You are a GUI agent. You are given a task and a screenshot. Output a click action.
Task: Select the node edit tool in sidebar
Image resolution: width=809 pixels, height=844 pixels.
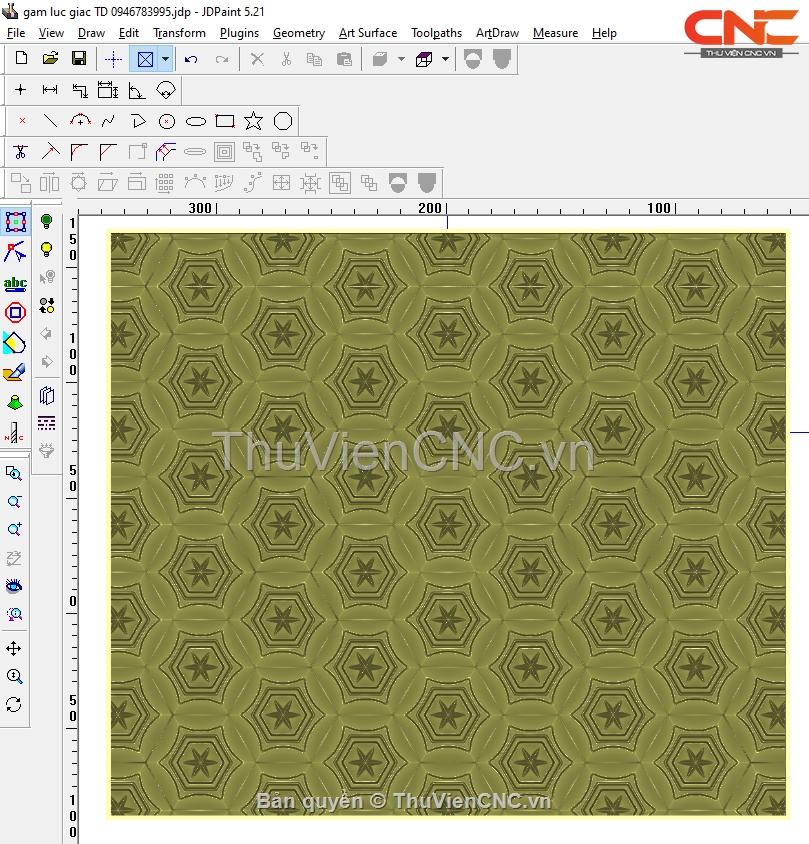15,251
